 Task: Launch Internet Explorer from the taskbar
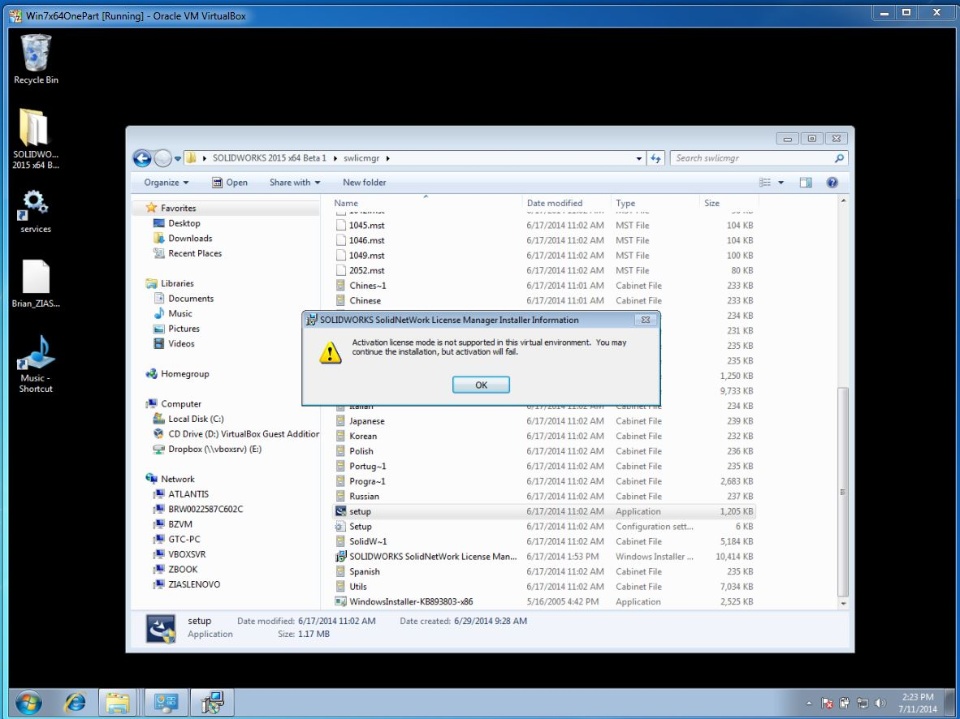pyautogui.click(x=75, y=702)
